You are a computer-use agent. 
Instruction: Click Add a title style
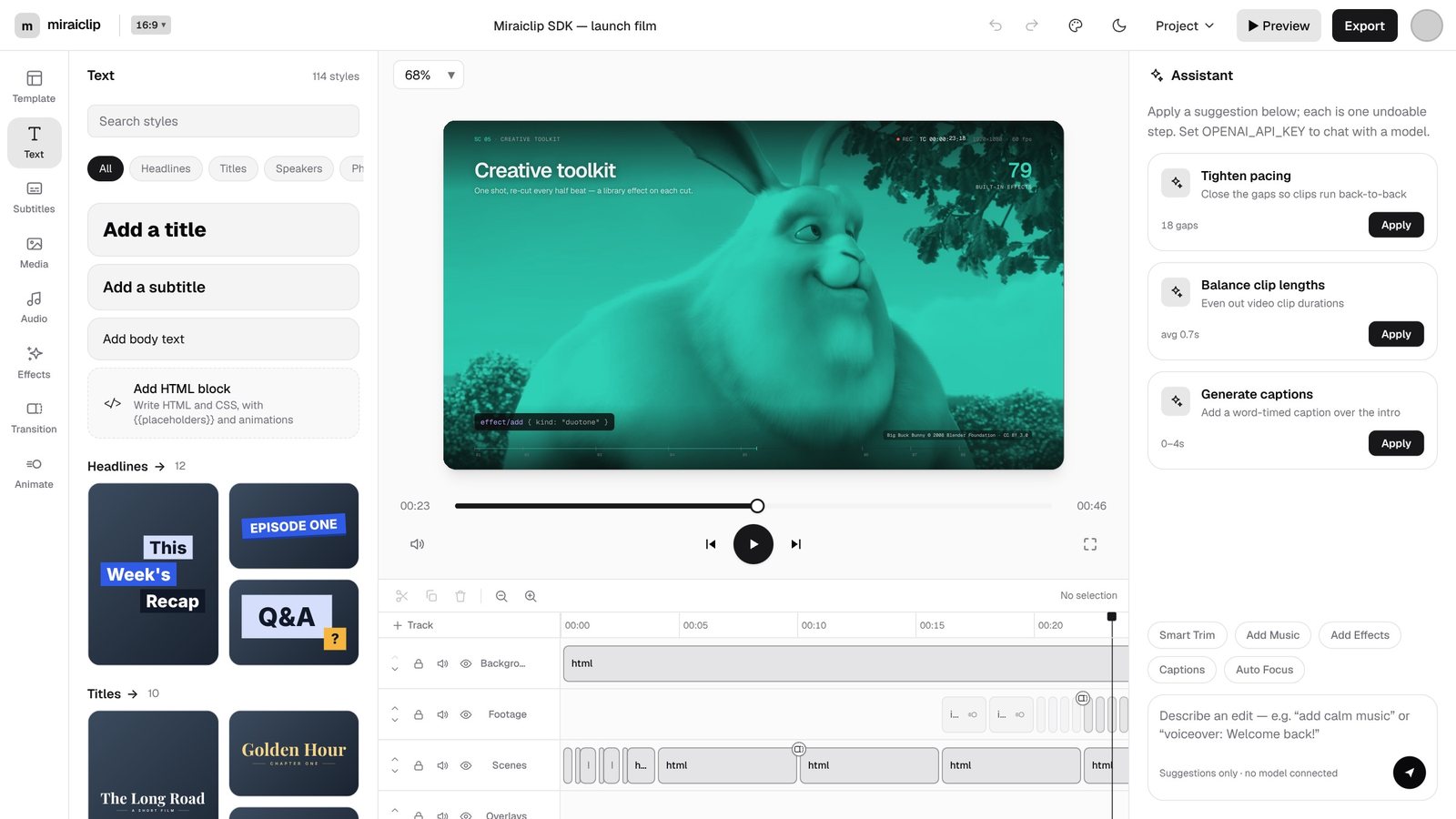(x=223, y=229)
